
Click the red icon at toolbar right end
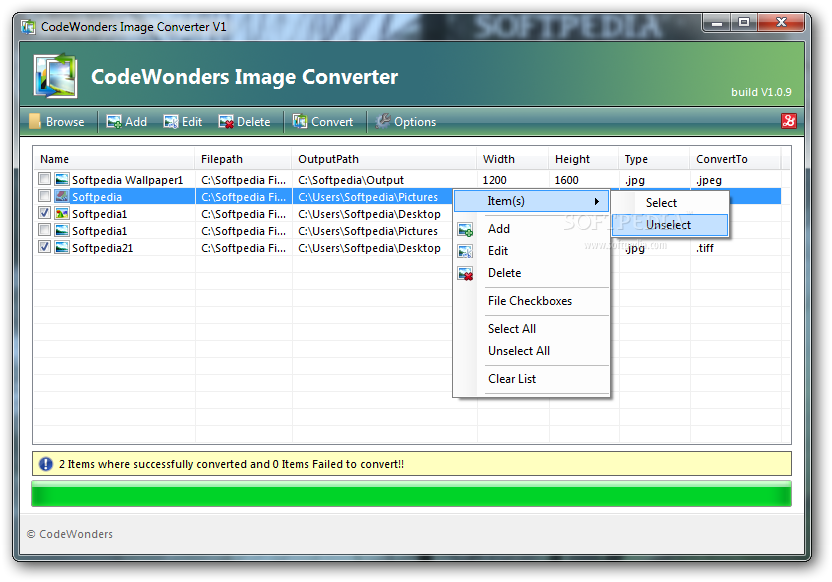(x=788, y=121)
